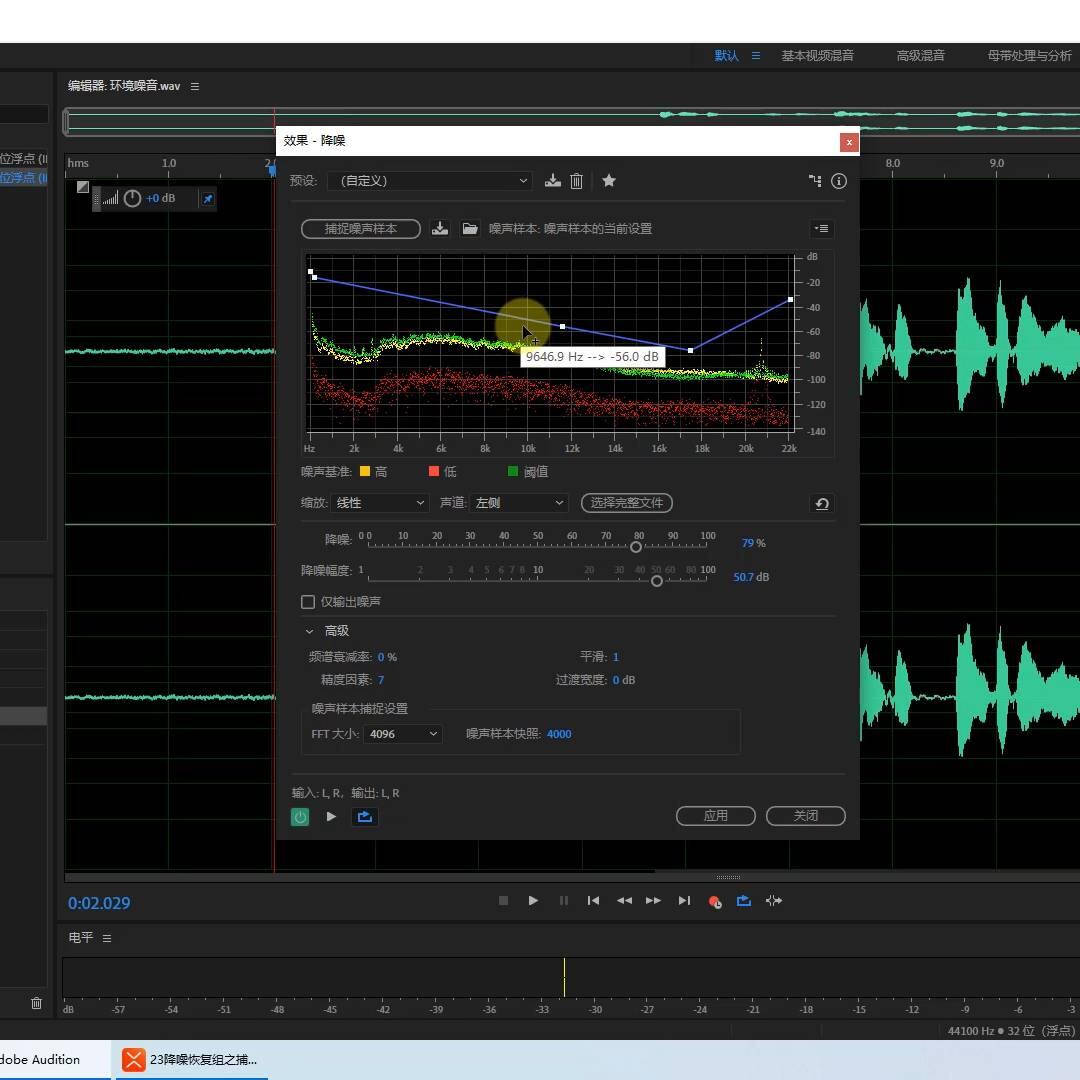Open the 电平 levels panel menu
This screenshot has width=1080, height=1080.
click(x=107, y=937)
